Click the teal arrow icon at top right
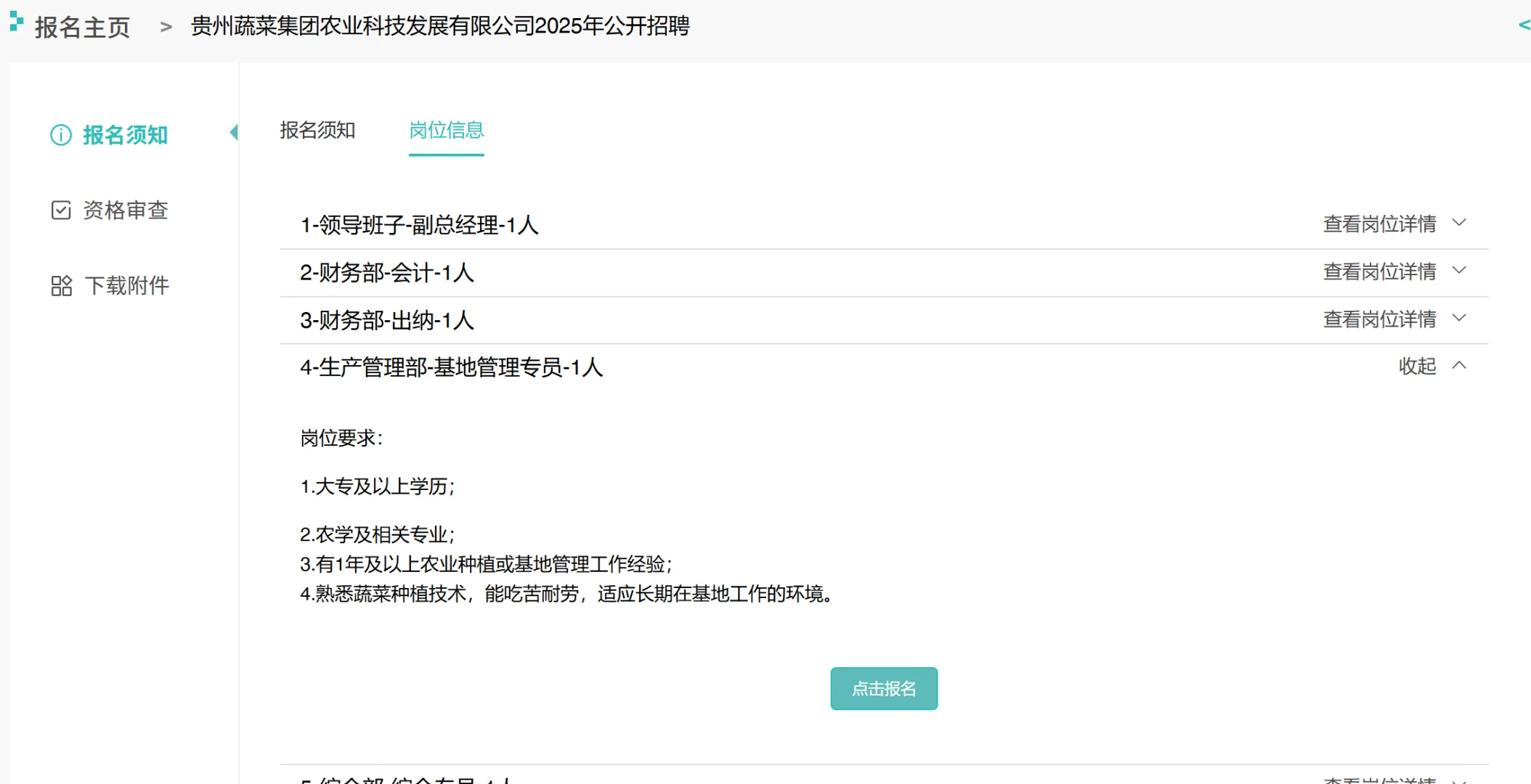The height and width of the screenshot is (784, 1531). [1524, 25]
